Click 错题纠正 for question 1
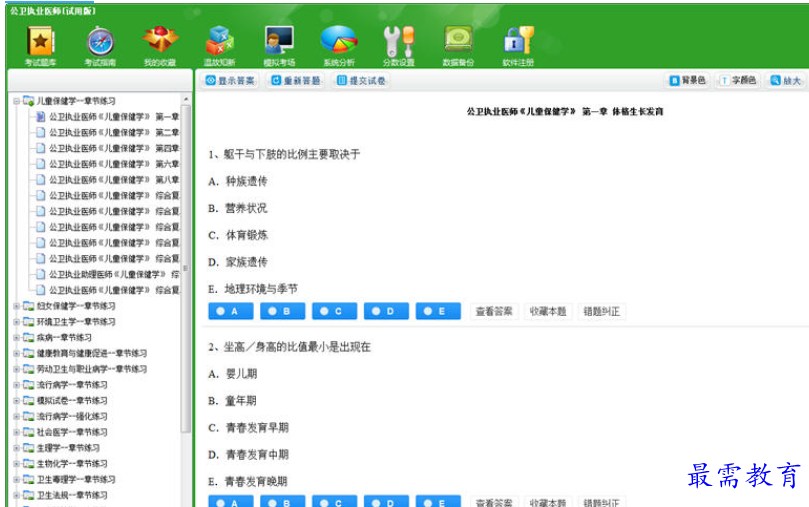Viewport: 809px width, 507px height. 602,311
